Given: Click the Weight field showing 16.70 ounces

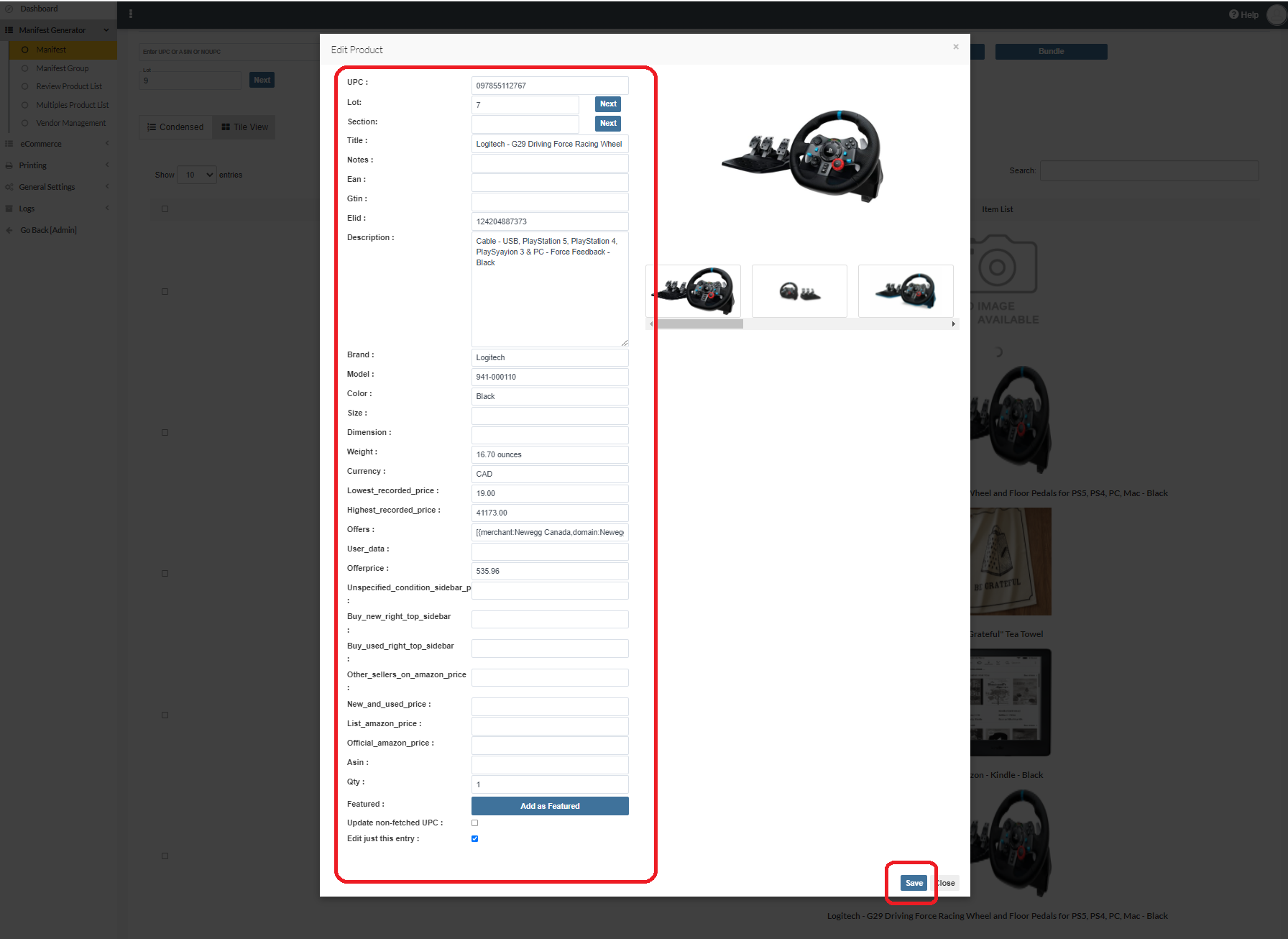Looking at the screenshot, I should pyautogui.click(x=550, y=454).
